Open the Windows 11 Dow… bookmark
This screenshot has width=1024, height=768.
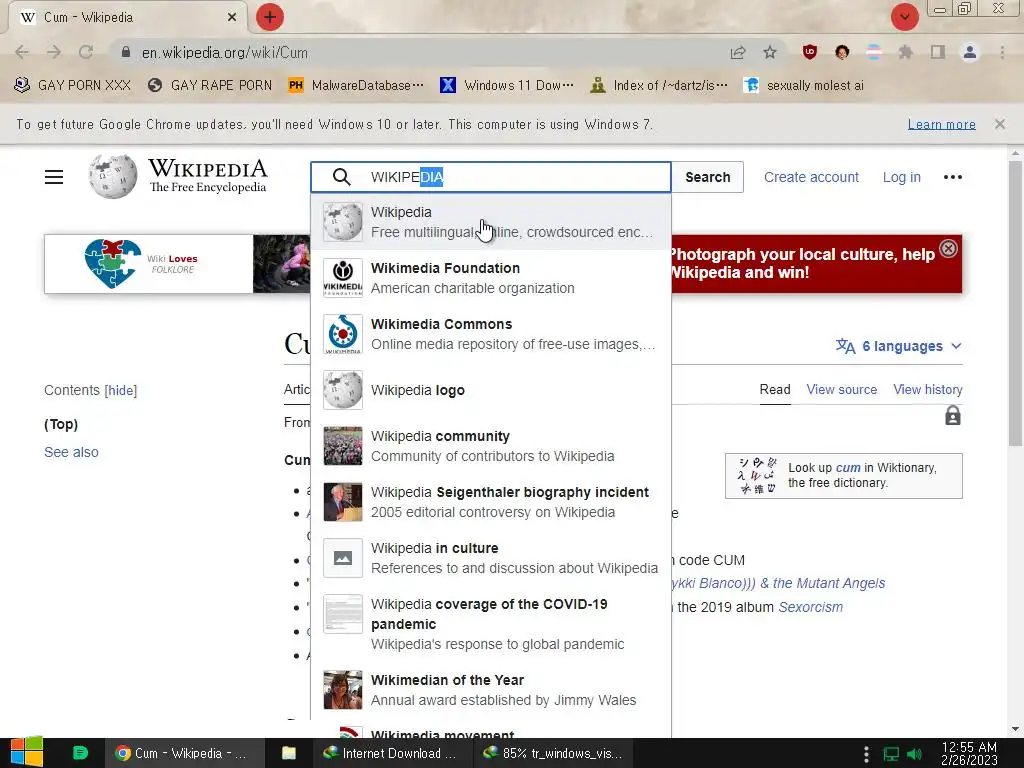[x=507, y=85]
